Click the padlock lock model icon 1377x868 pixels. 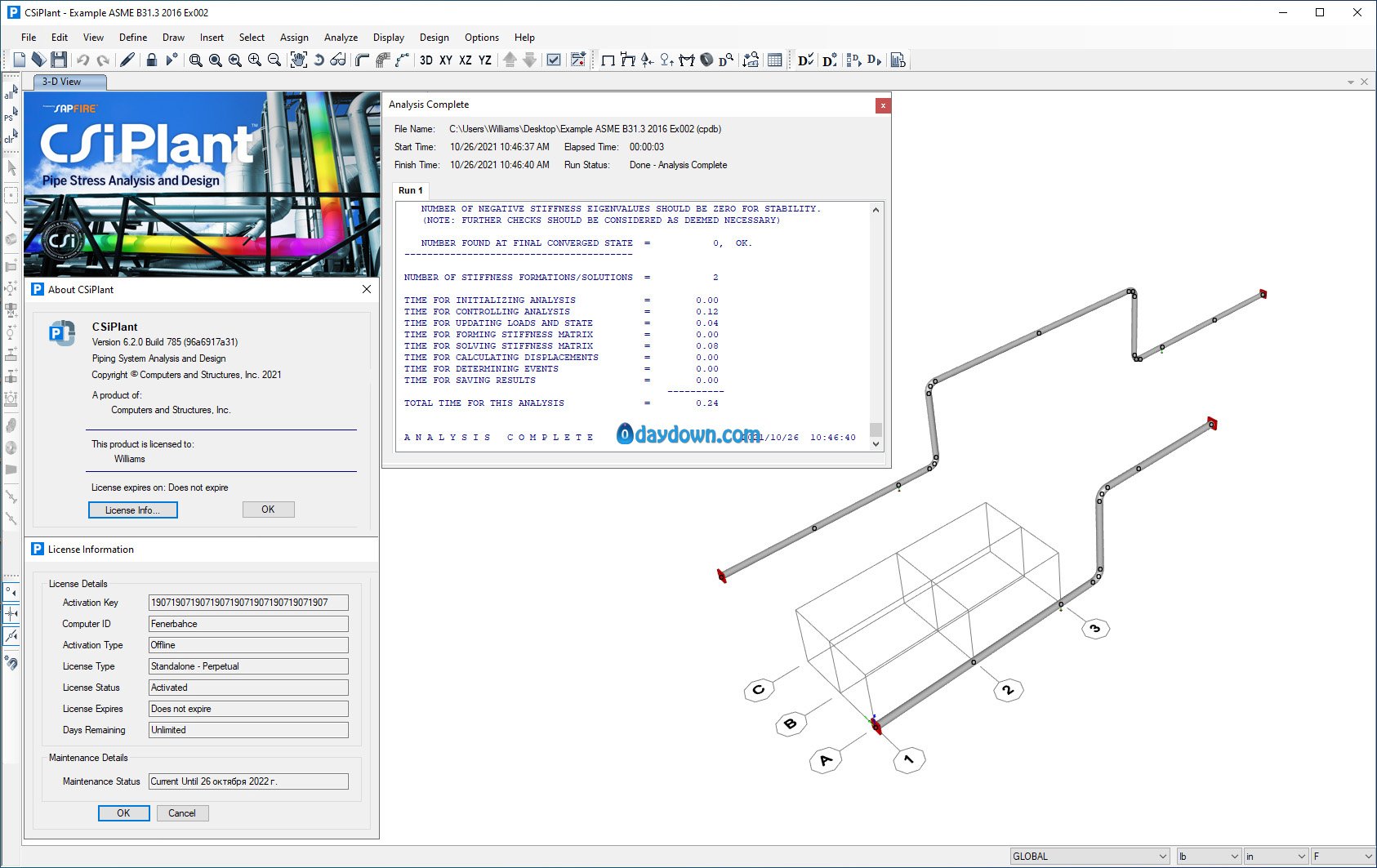(x=151, y=60)
